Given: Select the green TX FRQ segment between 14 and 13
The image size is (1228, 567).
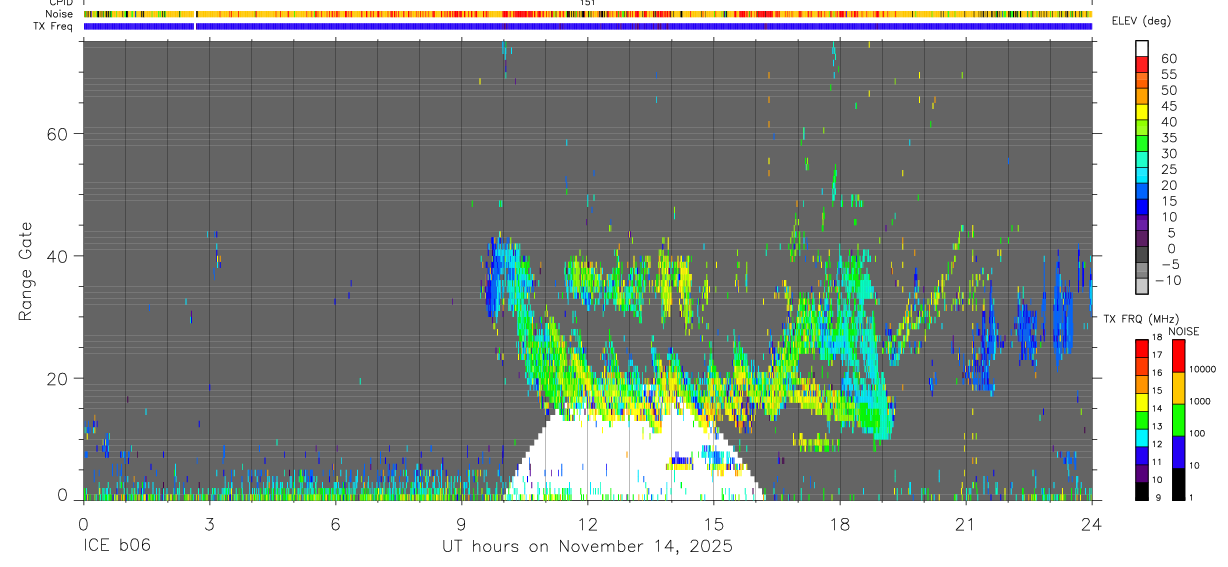Looking at the screenshot, I should (1141, 420).
